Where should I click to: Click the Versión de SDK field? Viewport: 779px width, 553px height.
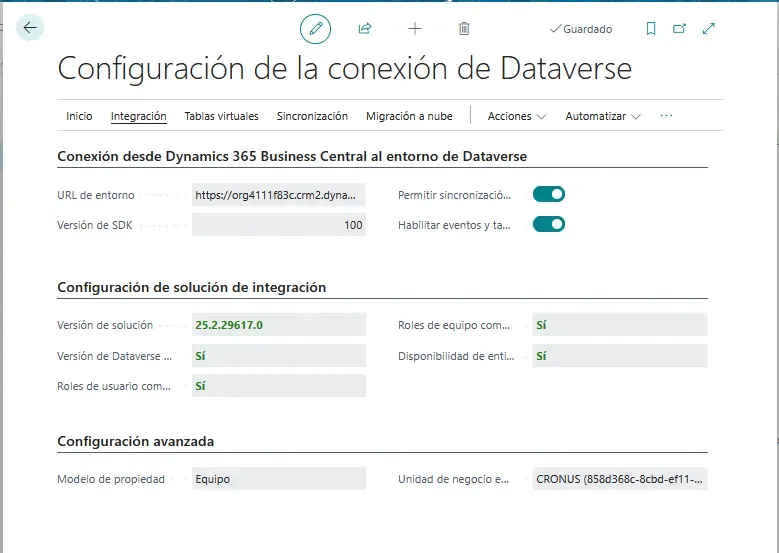coord(279,225)
